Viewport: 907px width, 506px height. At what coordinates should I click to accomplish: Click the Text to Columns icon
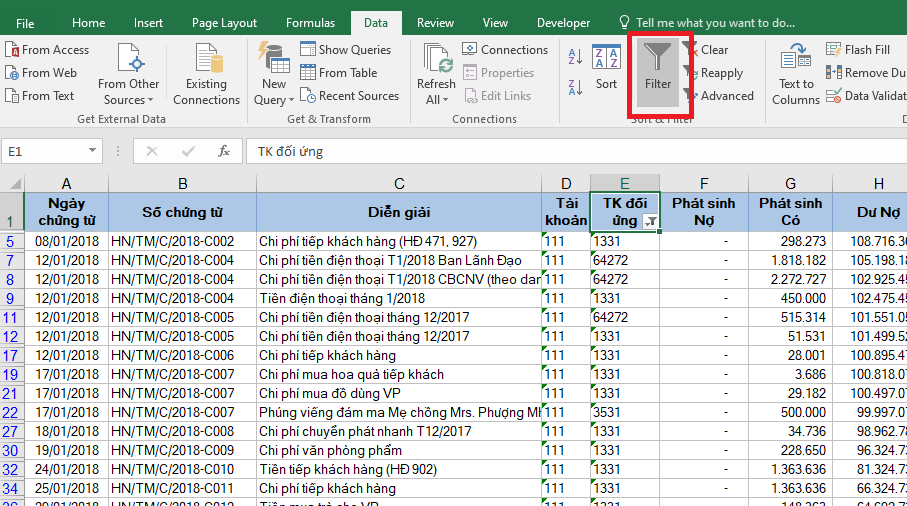pos(796,59)
